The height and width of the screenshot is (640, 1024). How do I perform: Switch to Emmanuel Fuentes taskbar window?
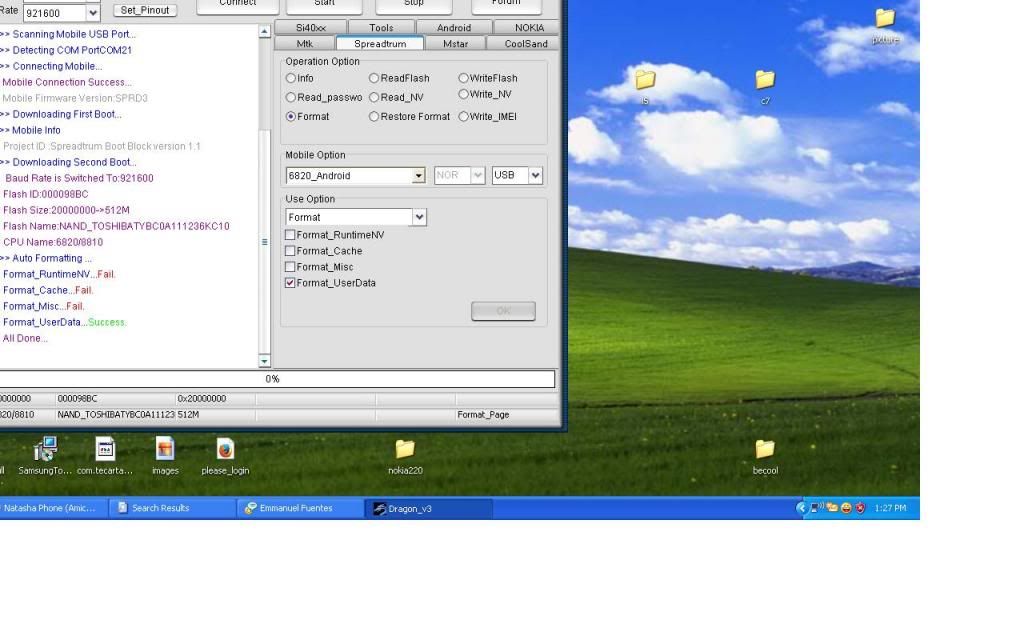pos(300,508)
